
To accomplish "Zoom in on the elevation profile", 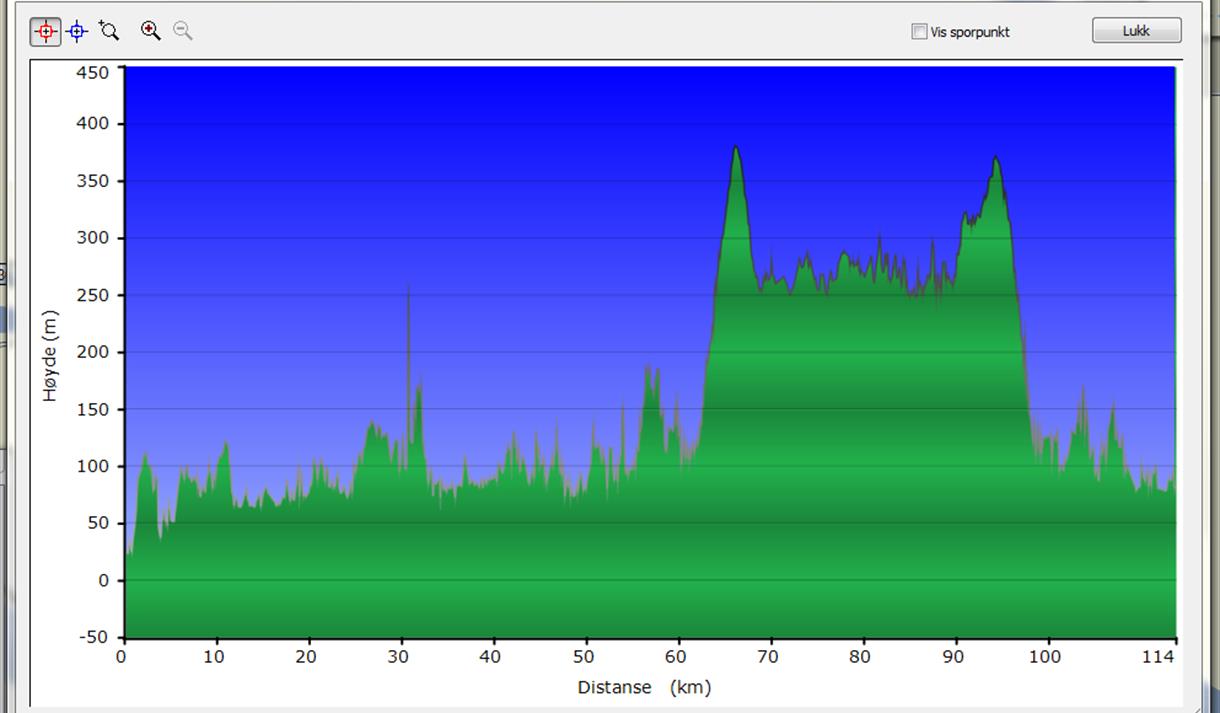I will coord(150,31).
